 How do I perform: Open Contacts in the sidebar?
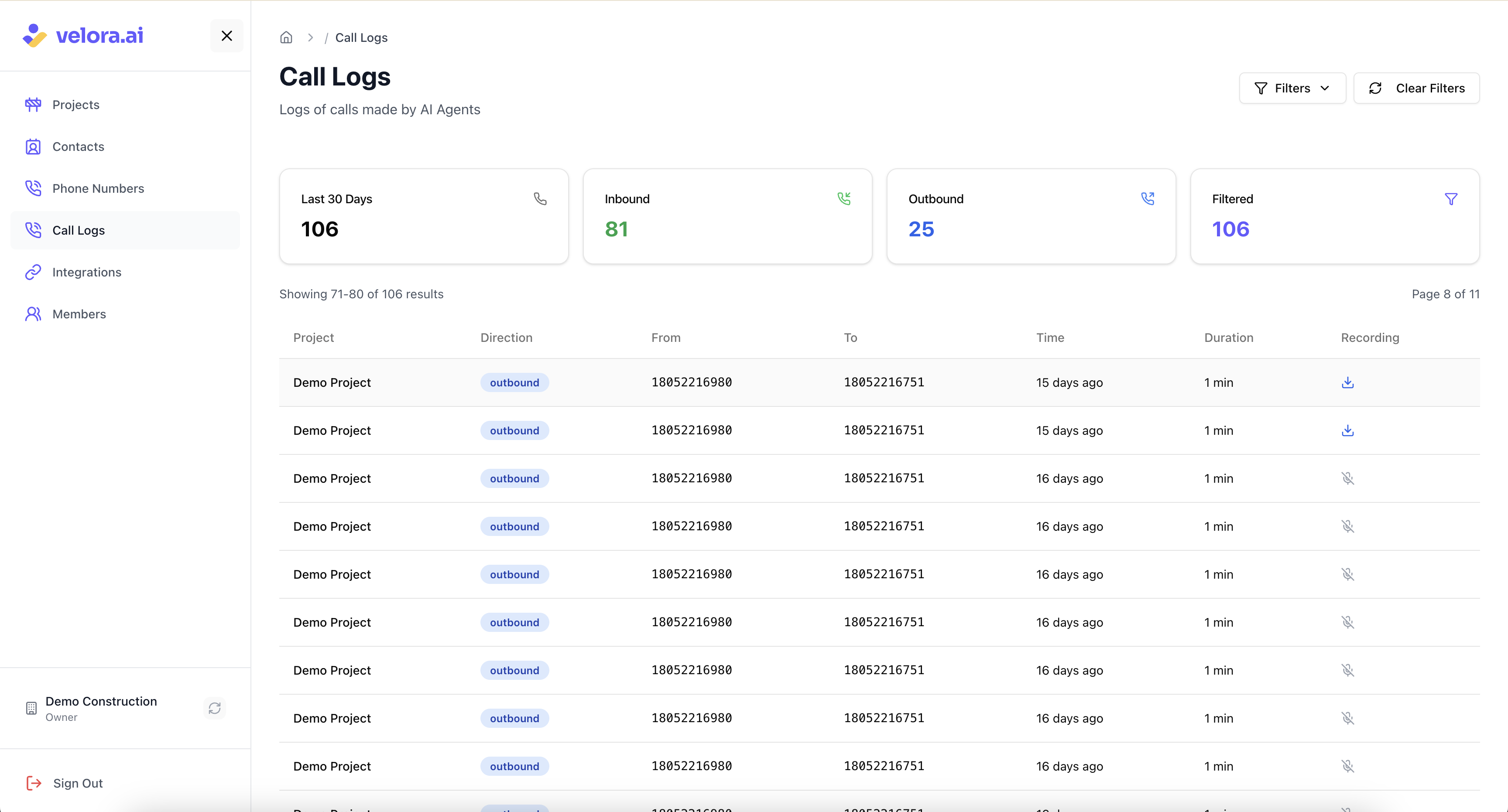[125, 147]
